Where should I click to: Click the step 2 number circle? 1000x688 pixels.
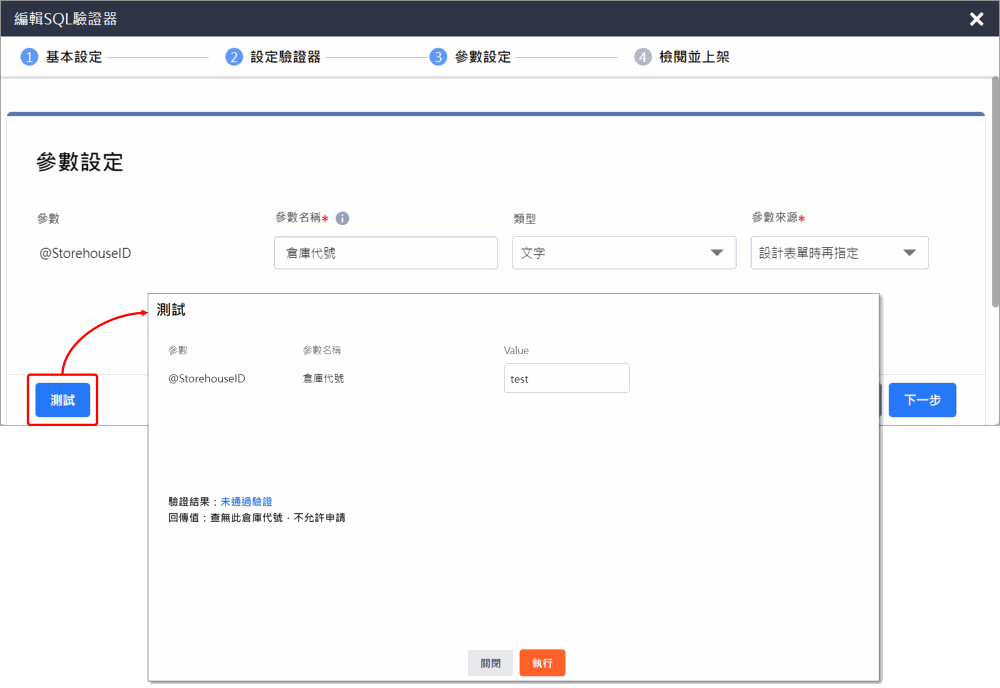point(234,57)
